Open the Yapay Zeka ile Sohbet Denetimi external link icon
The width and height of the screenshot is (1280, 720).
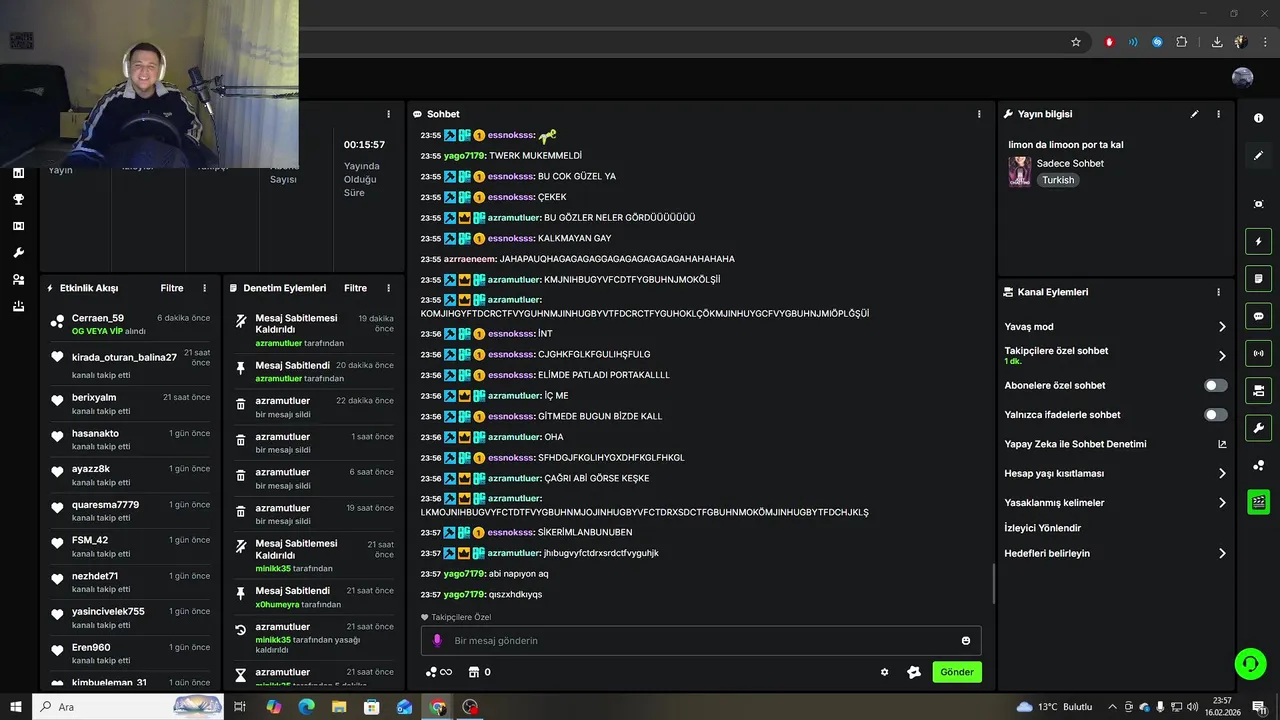(1222, 444)
